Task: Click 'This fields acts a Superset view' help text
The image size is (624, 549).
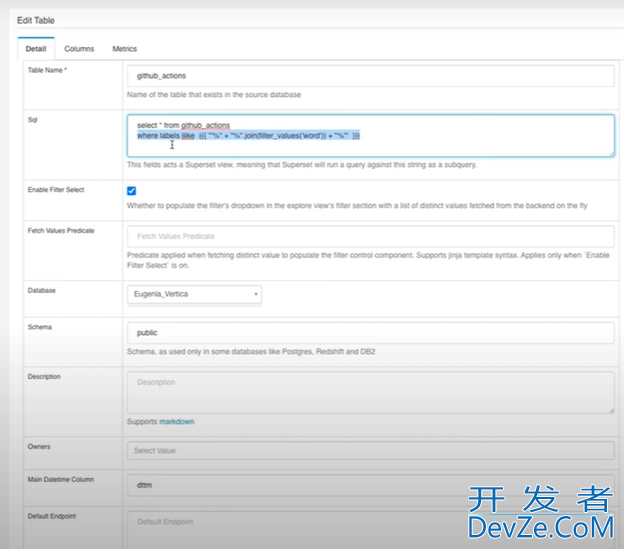Action: pyautogui.click(x=302, y=165)
